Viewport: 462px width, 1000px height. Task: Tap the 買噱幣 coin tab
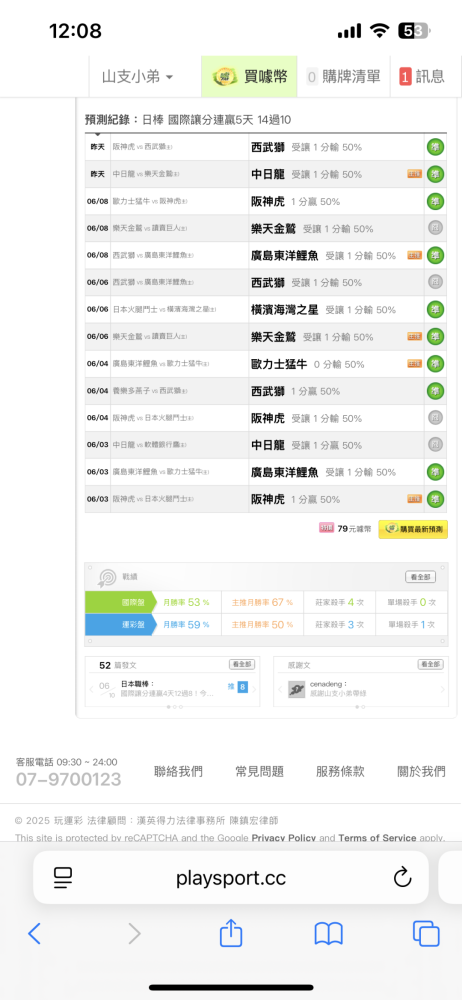pos(250,77)
